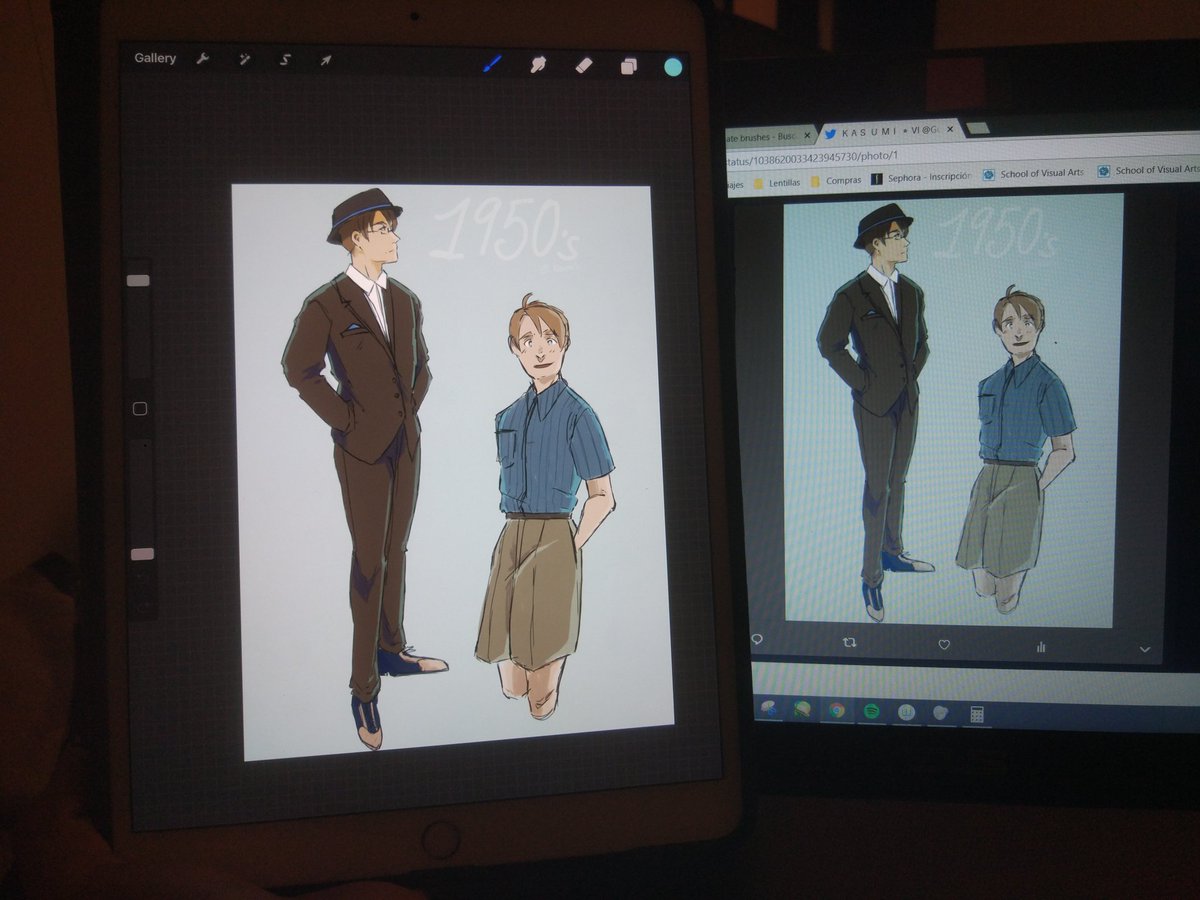
Task: Select the KASUMI Twitter browser tab
Action: tap(890, 132)
